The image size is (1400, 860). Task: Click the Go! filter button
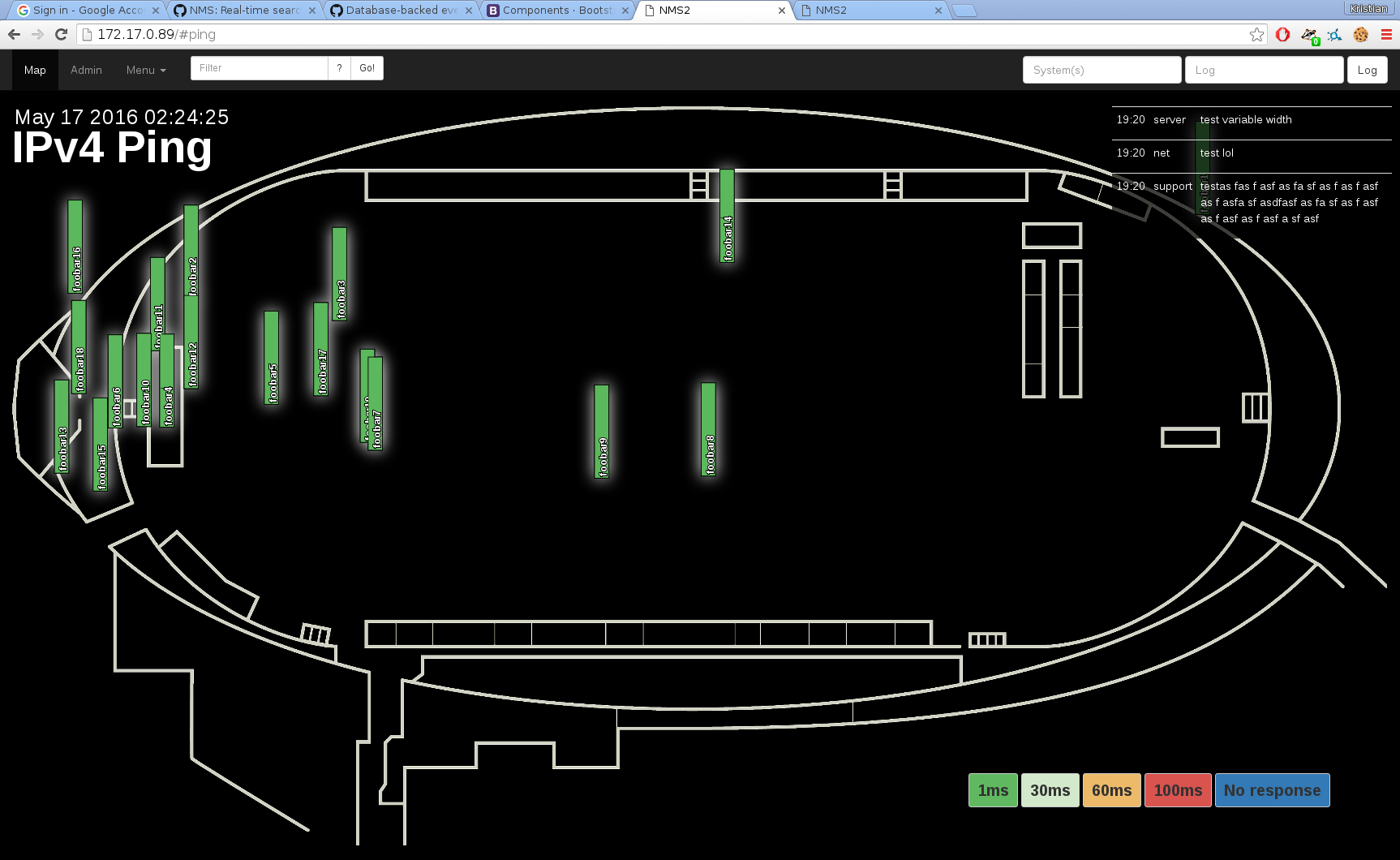tap(367, 68)
